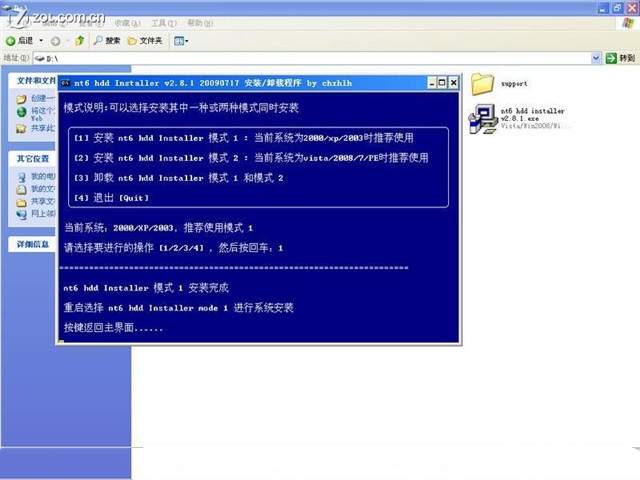
Task: Expand the address bar dropdown arrow
Action: point(596,58)
